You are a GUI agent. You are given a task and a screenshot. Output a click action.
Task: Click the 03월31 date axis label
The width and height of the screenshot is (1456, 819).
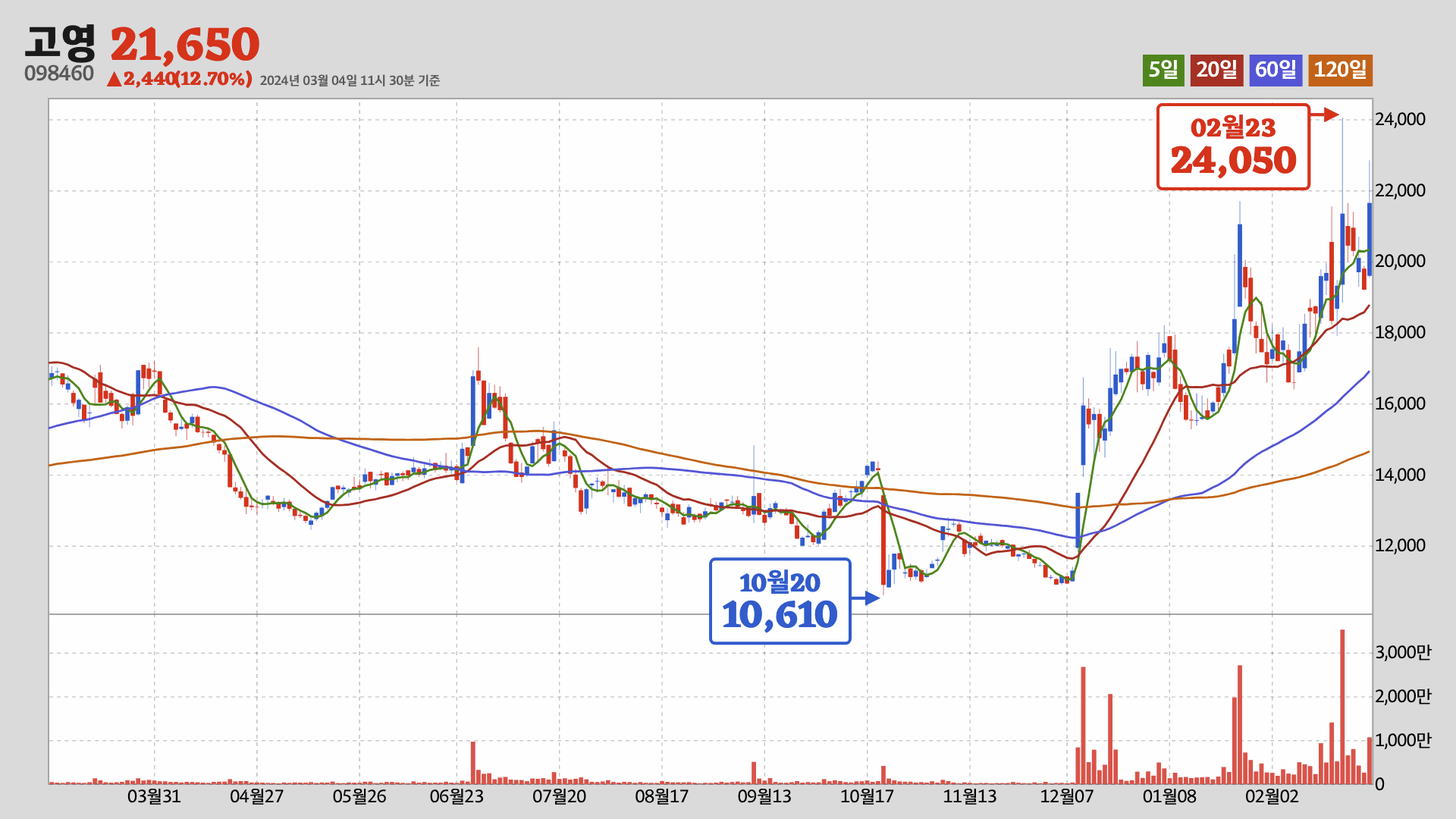pos(154,796)
